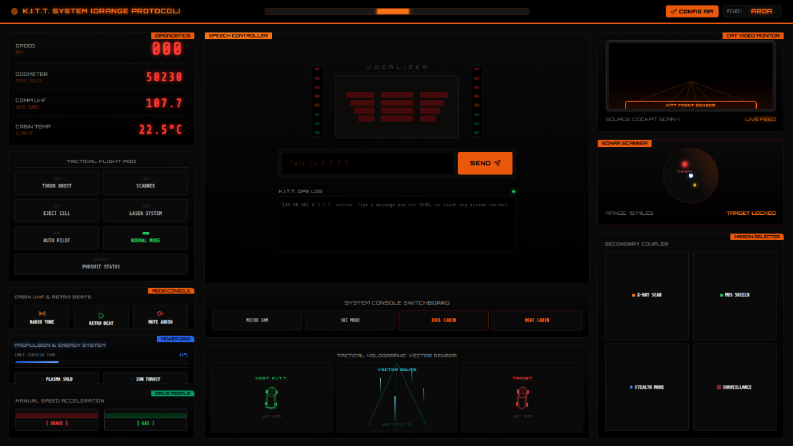
Task: Click the Mute Audio speaker icon
Action: 160,314
